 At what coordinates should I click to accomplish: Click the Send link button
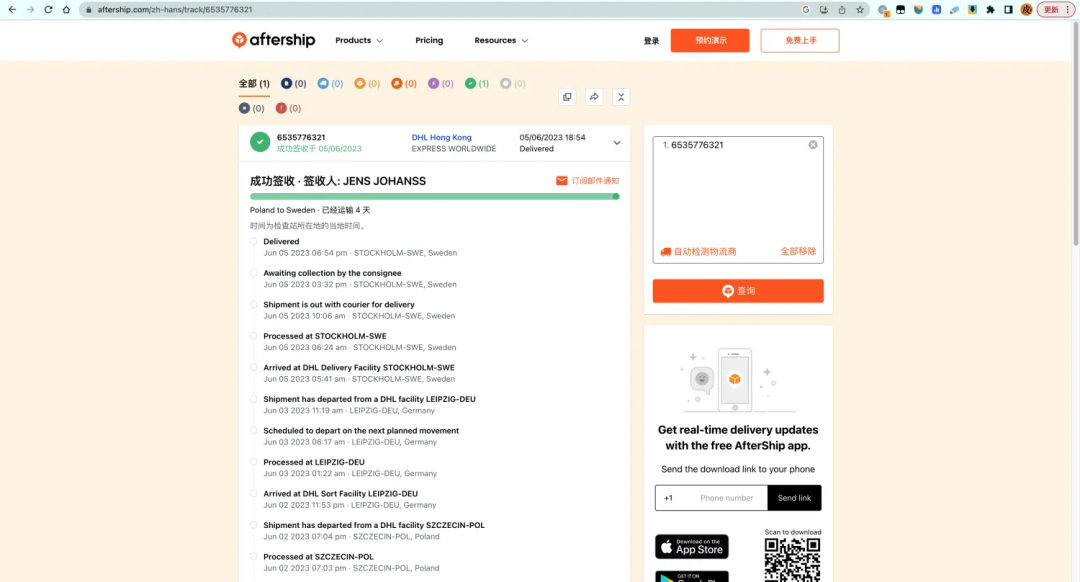(794, 498)
